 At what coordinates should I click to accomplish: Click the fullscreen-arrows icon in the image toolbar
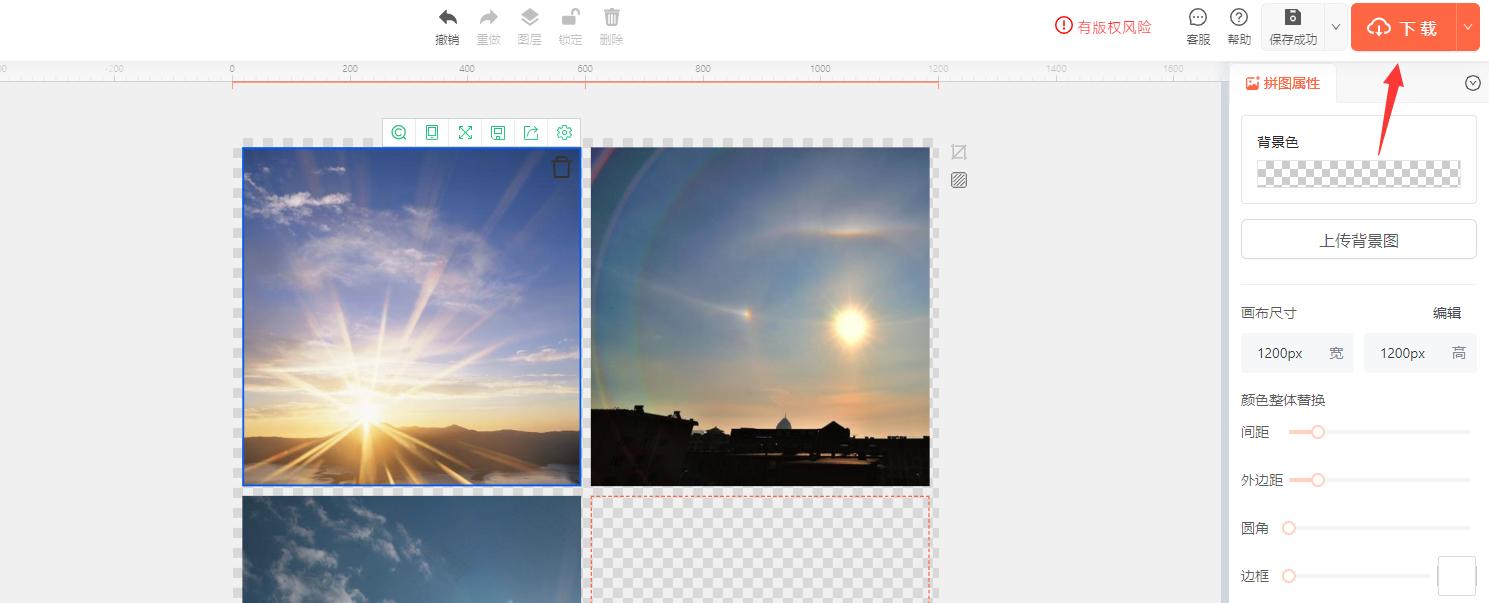coord(465,133)
